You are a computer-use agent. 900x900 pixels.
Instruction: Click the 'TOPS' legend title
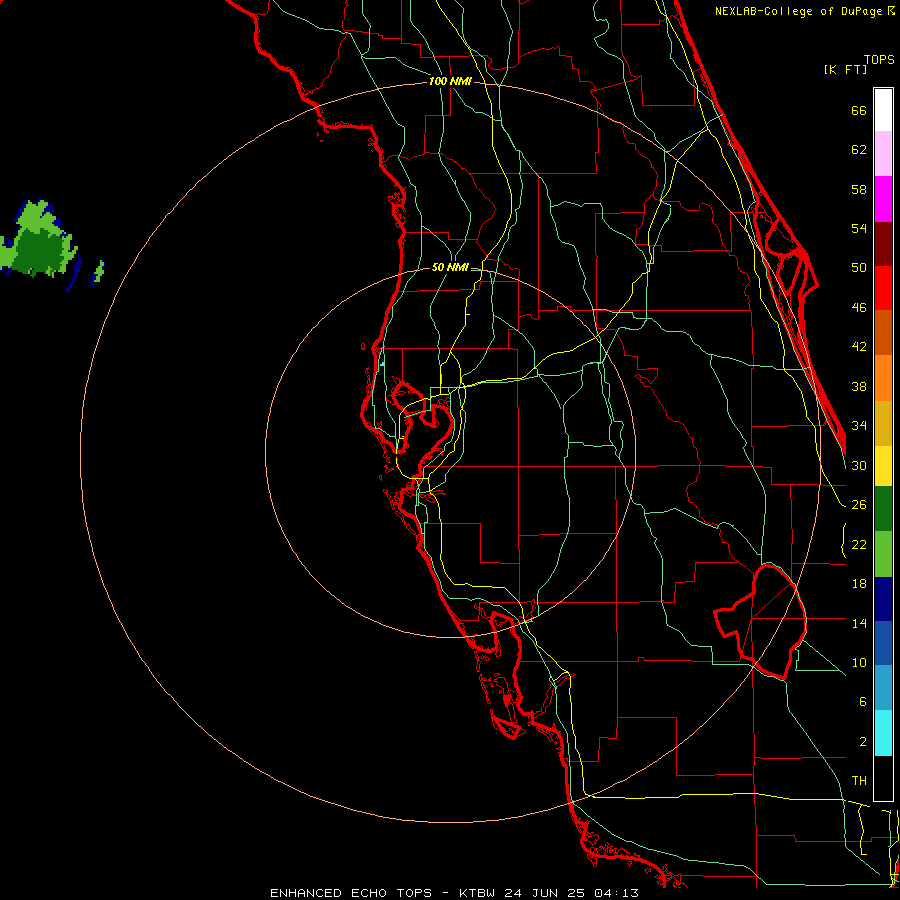[879, 60]
